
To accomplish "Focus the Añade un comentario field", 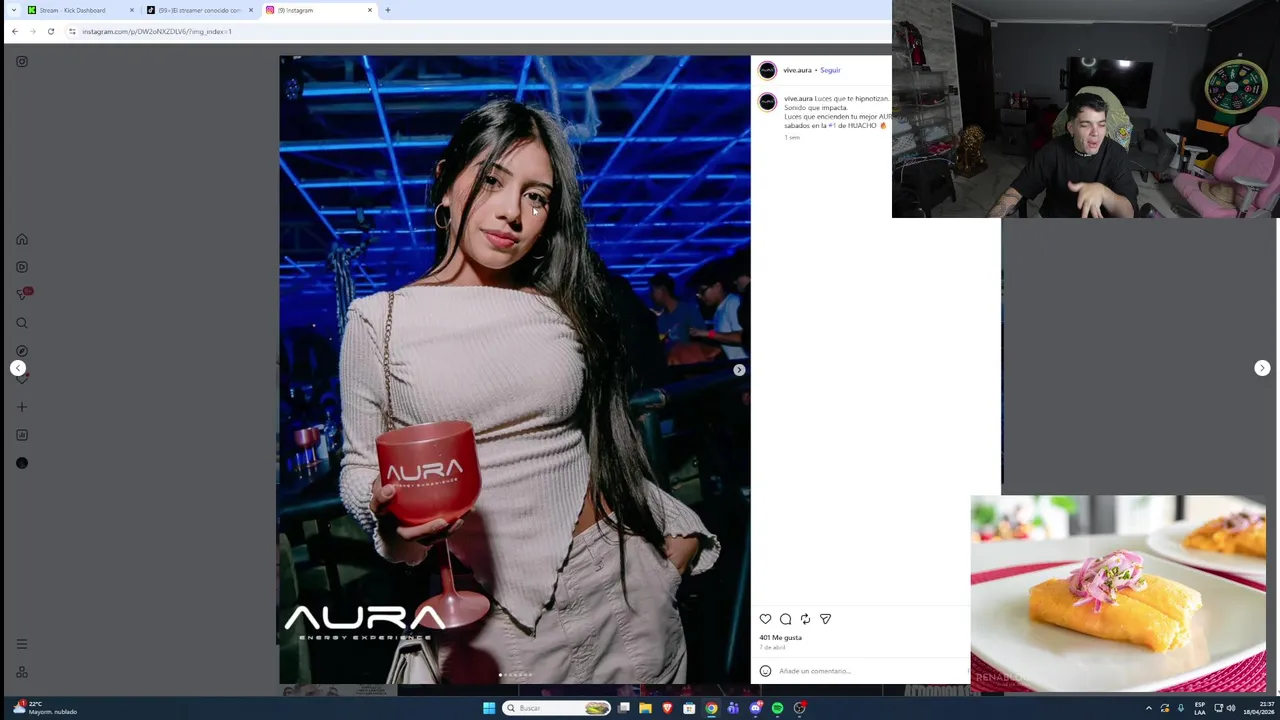I will (x=870, y=671).
